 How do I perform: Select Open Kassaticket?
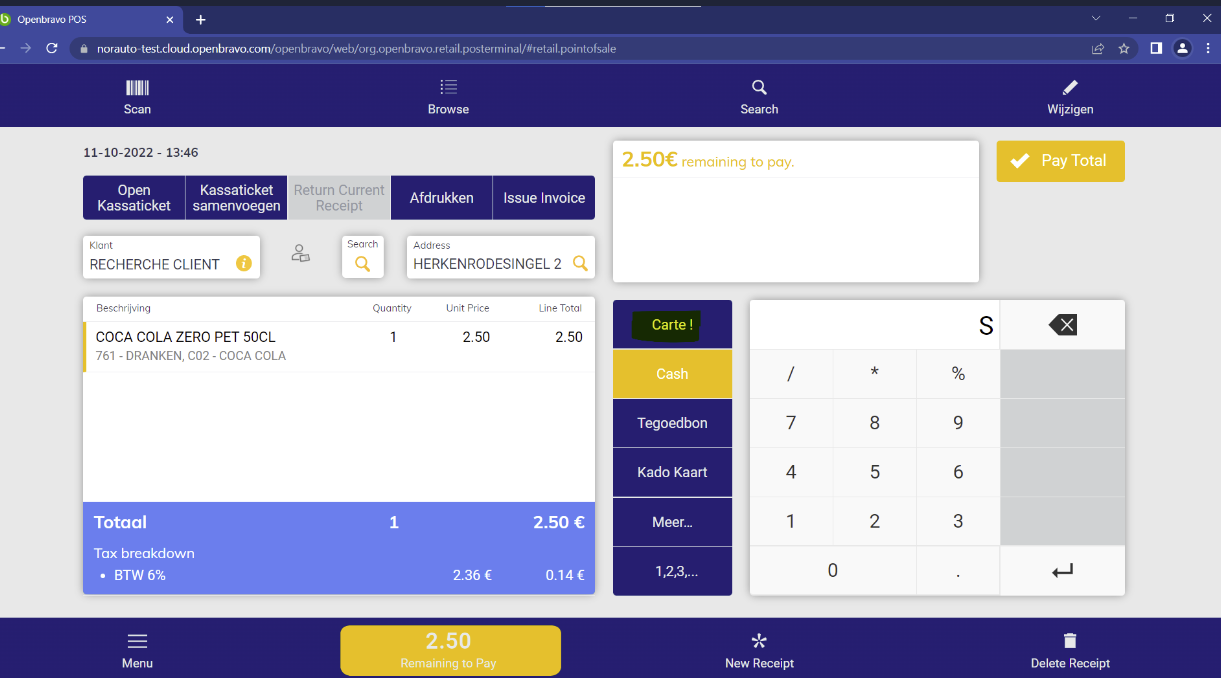tap(134, 198)
